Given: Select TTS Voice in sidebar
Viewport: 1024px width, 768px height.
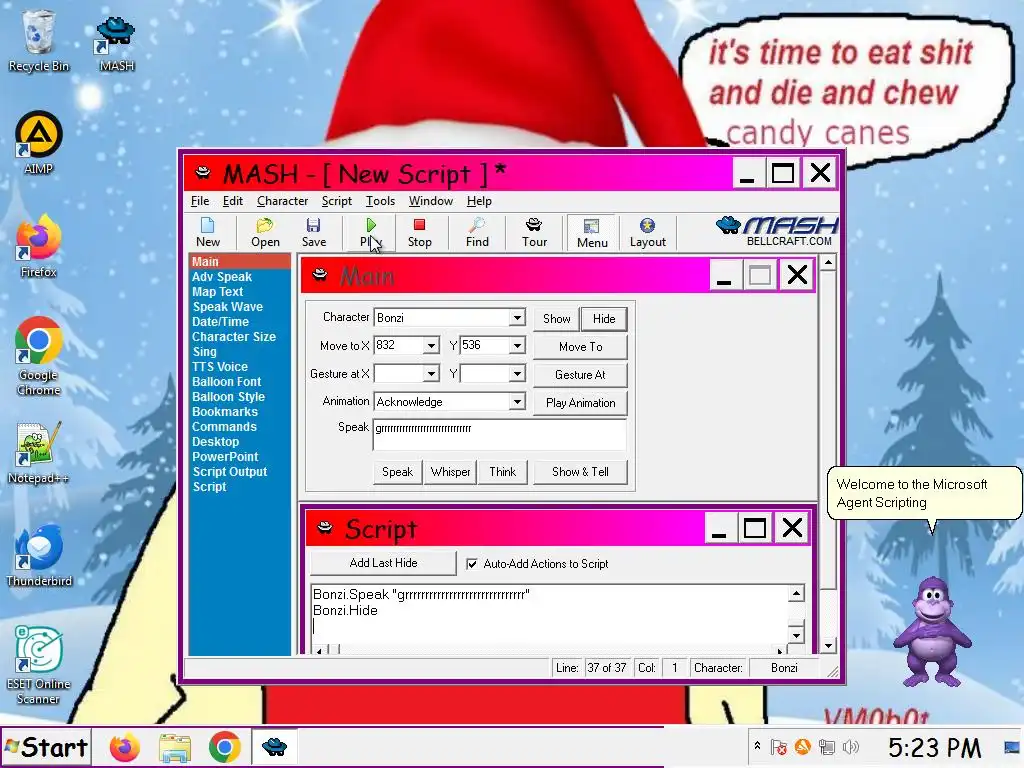Looking at the screenshot, I should pyautogui.click(x=219, y=367).
